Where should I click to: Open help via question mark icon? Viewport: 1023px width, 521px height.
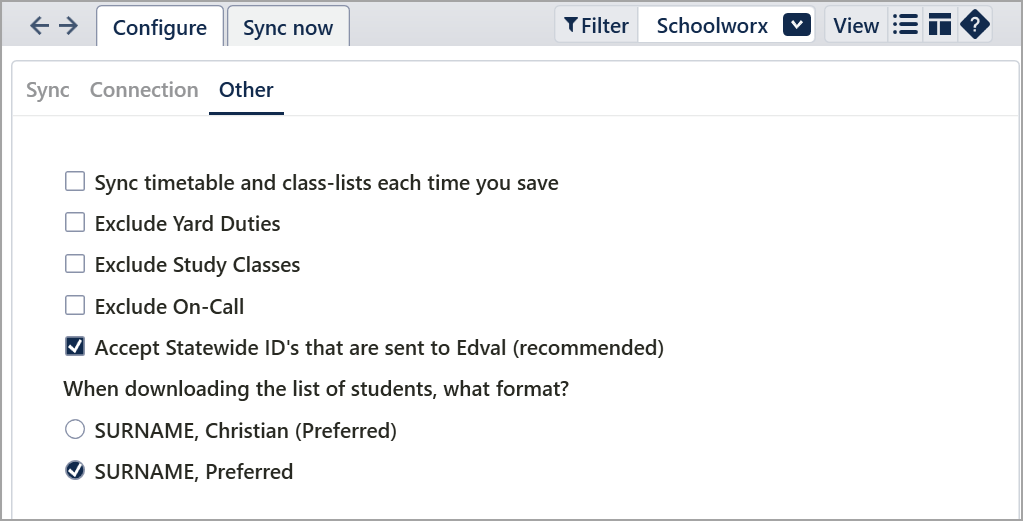[x=975, y=26]
